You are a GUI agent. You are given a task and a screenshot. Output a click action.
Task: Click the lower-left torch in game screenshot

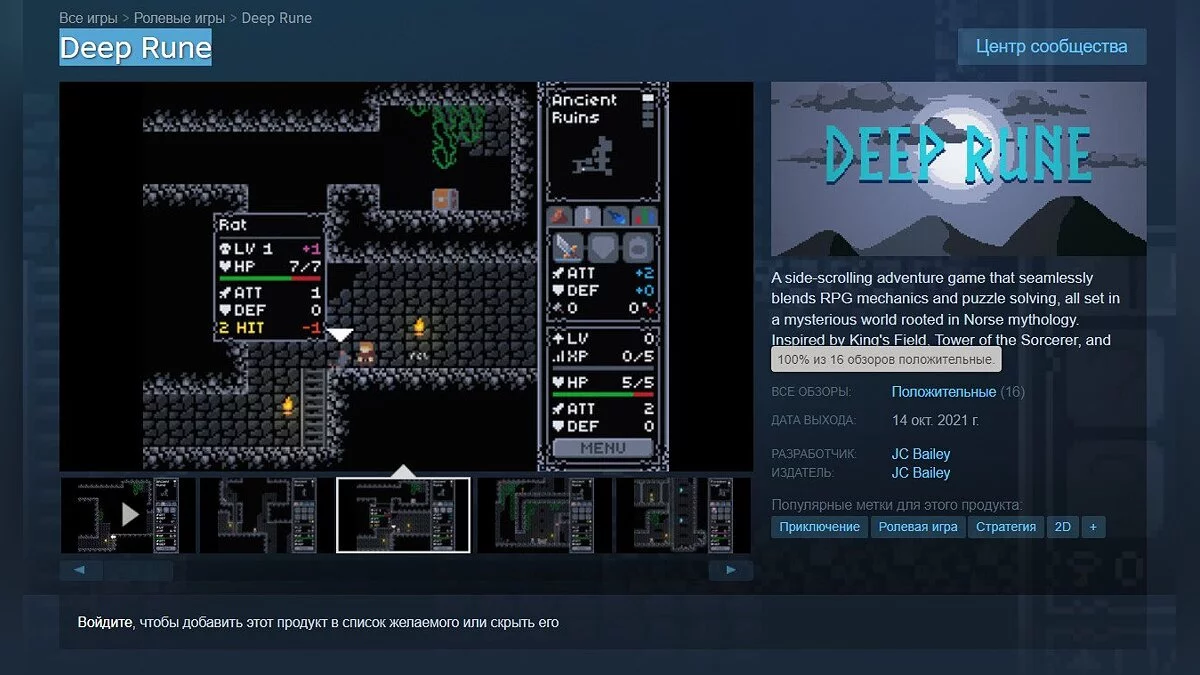[x=288, y=405]
